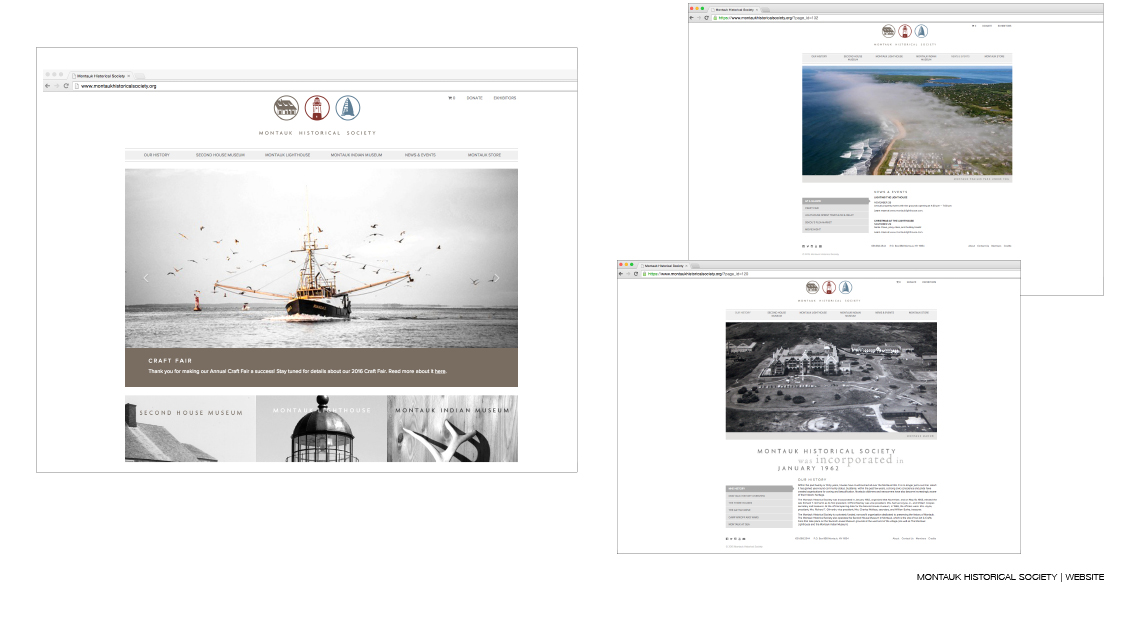Viewport: 1140px width, 626px height.
Task: Open SECOND HOUSE MUSEUM in homepage nav
Action: coord(220,155)
